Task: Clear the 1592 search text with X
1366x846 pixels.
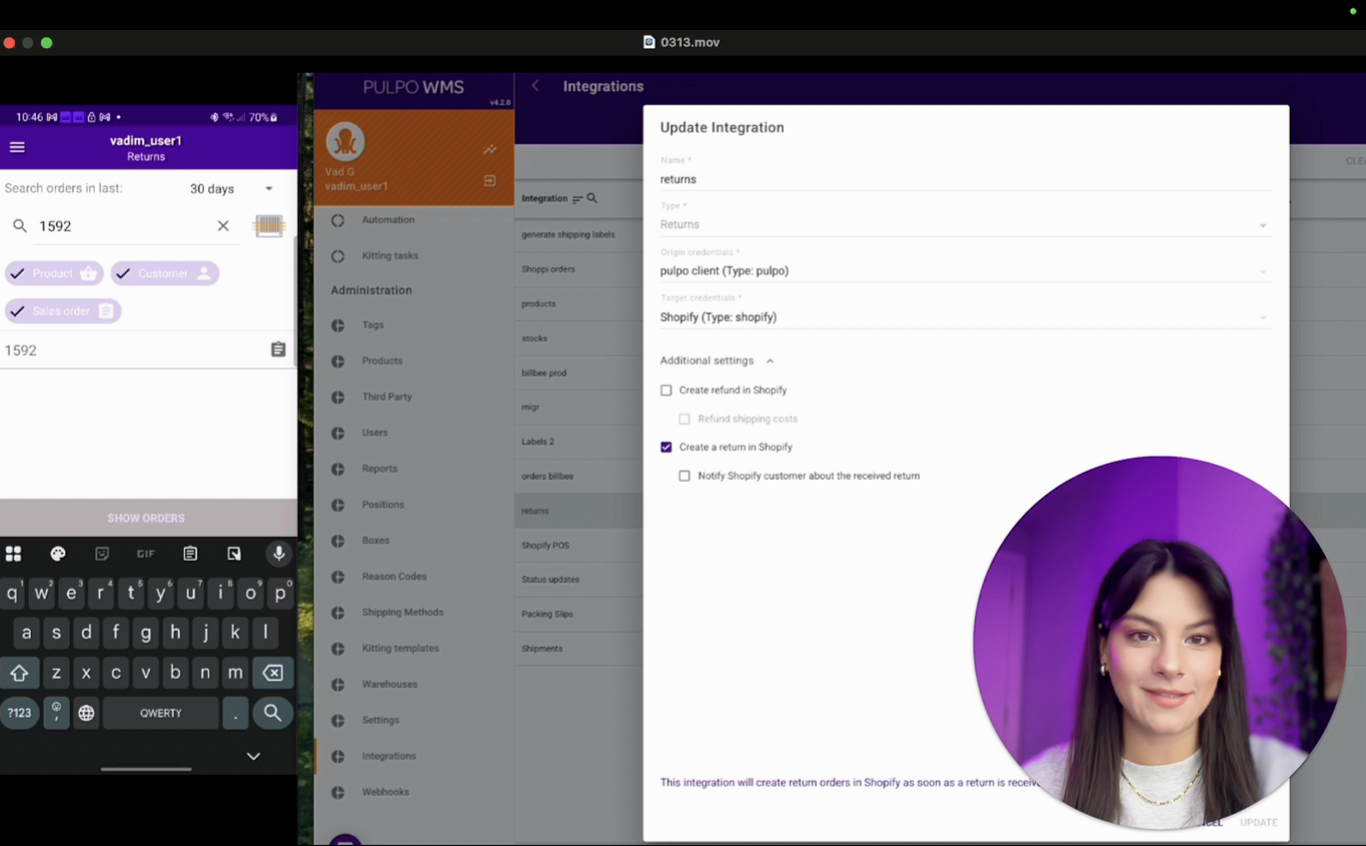Action: pyautogui.click(x=223, y=226)
